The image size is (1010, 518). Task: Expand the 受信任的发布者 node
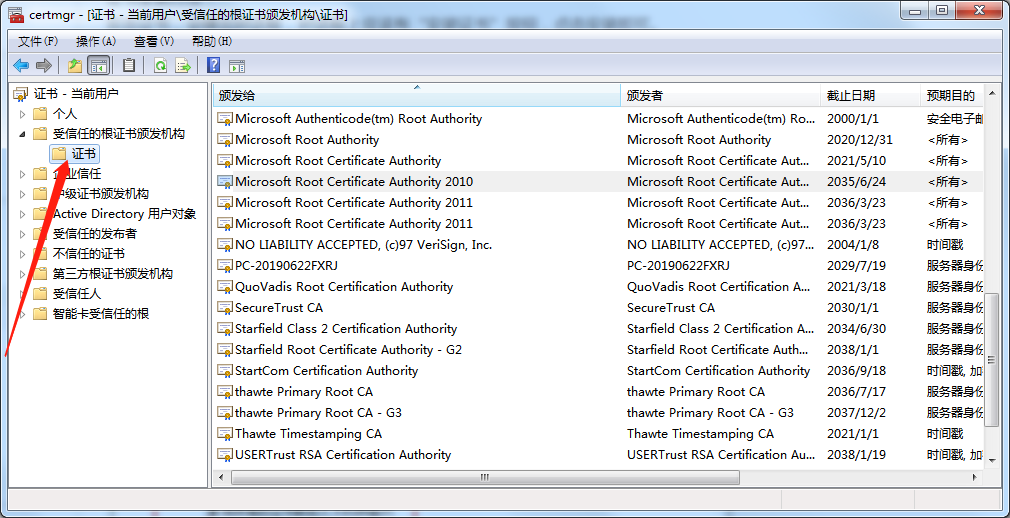(23, 234)
